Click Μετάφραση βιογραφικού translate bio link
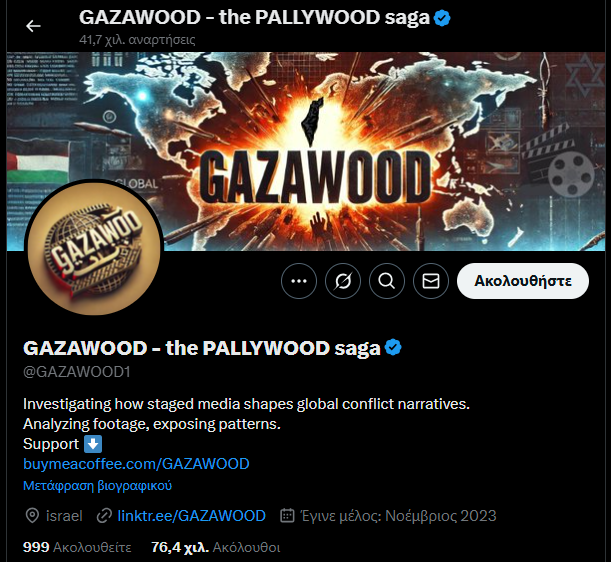 (x=97, y=486)
